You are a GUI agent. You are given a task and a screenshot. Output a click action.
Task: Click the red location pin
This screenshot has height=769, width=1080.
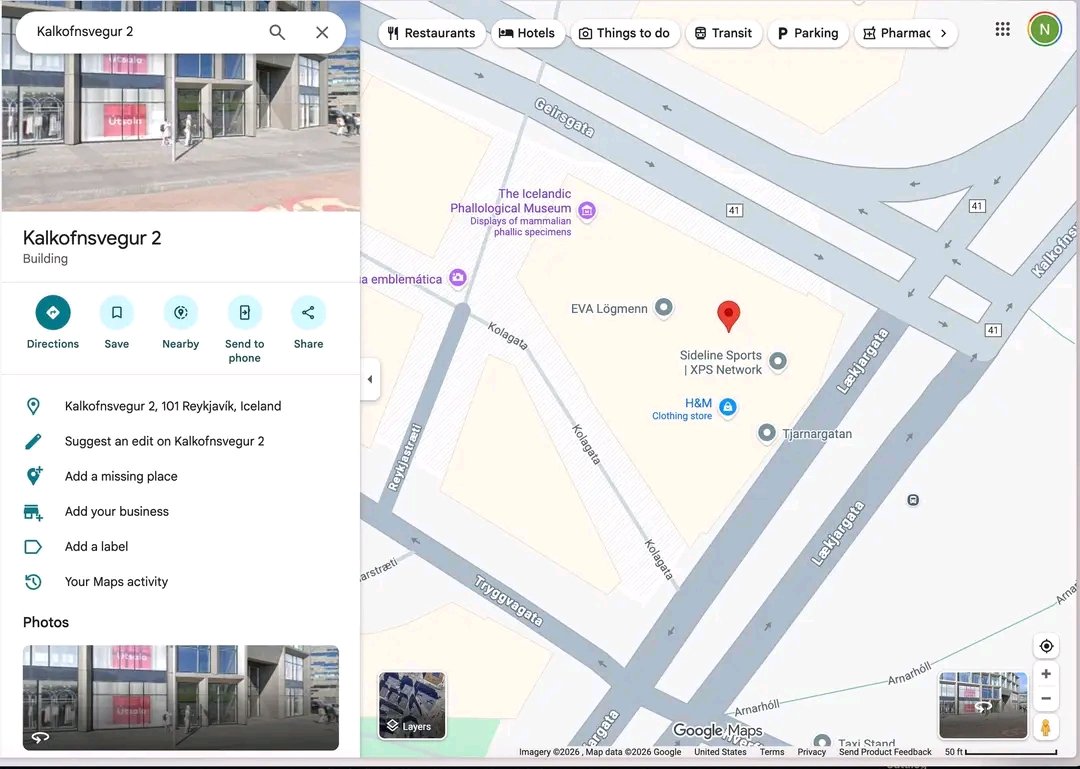(x=729, y=316)
